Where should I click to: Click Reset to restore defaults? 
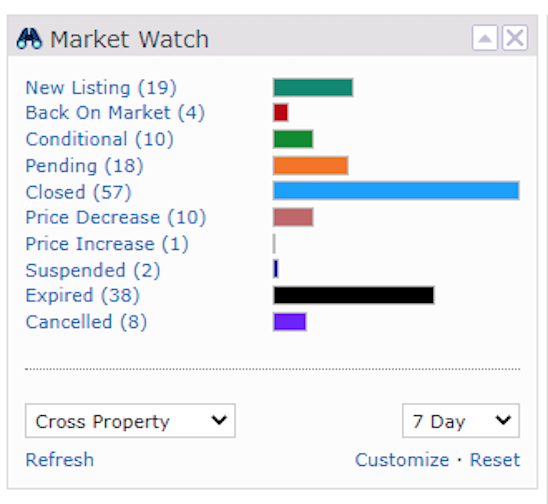point(495,460)
